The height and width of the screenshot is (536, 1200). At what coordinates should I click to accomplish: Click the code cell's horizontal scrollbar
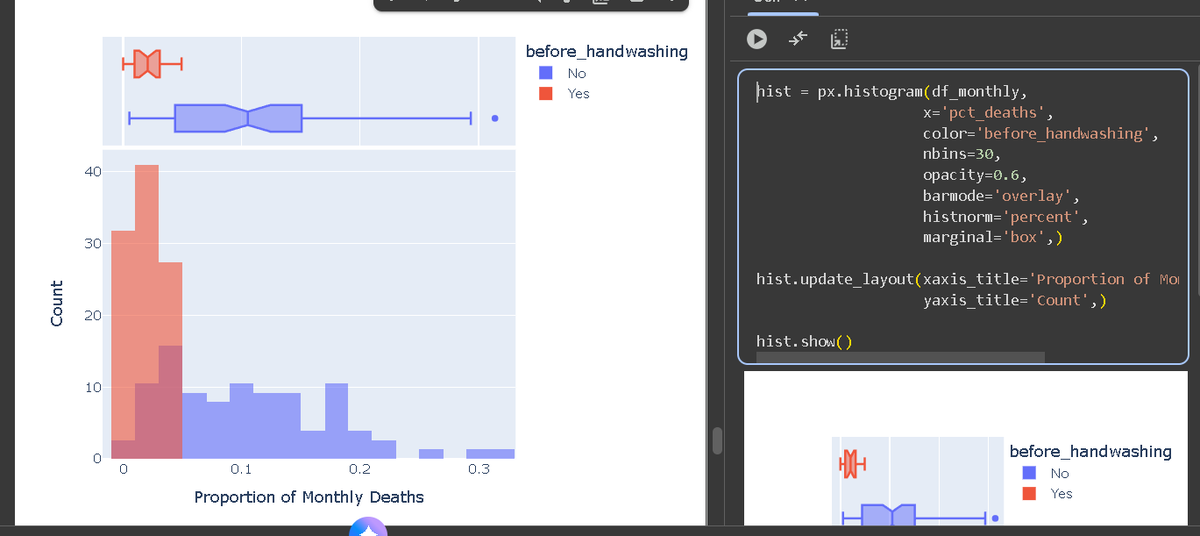900,357
